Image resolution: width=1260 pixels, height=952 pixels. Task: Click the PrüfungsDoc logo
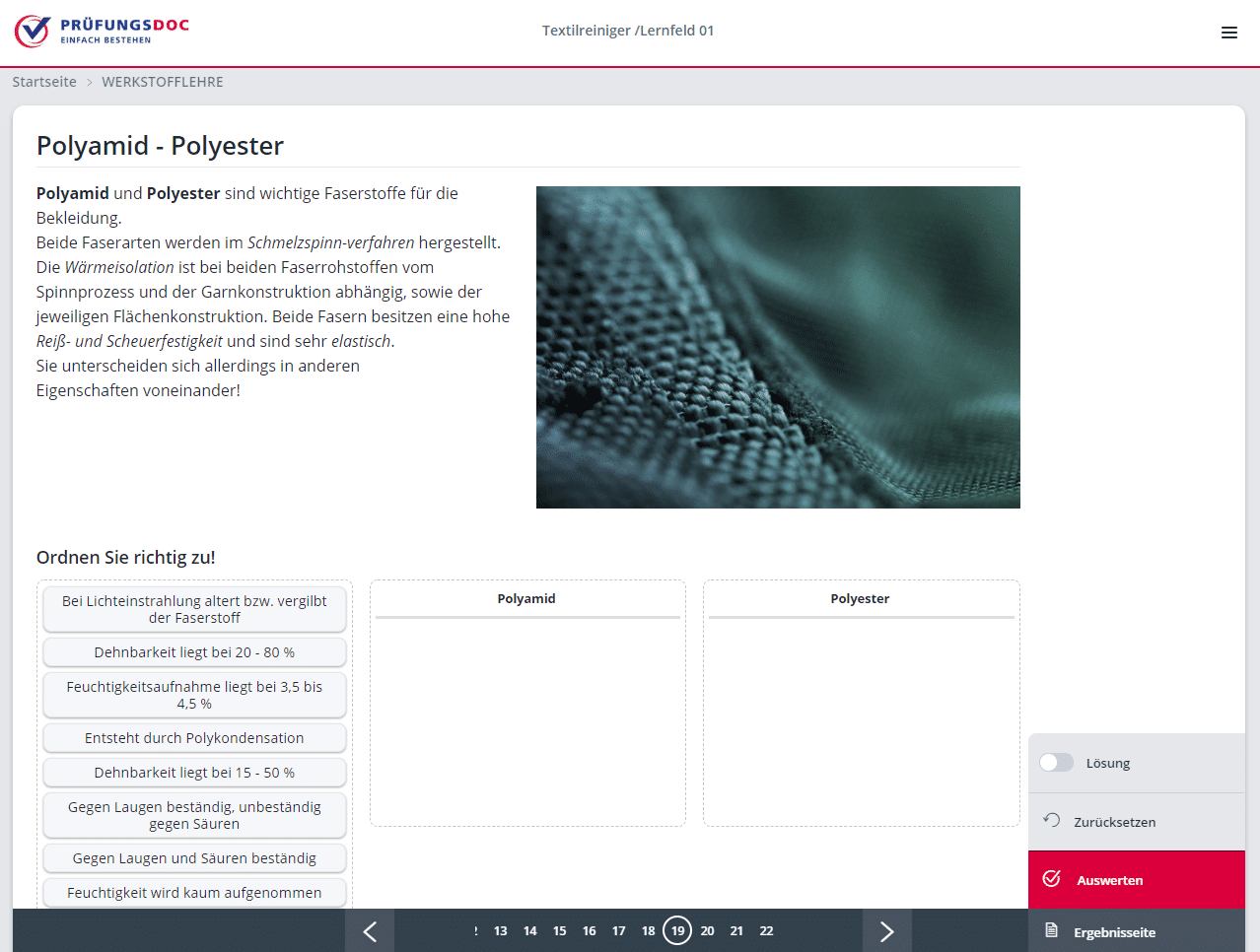pos(102,32)
